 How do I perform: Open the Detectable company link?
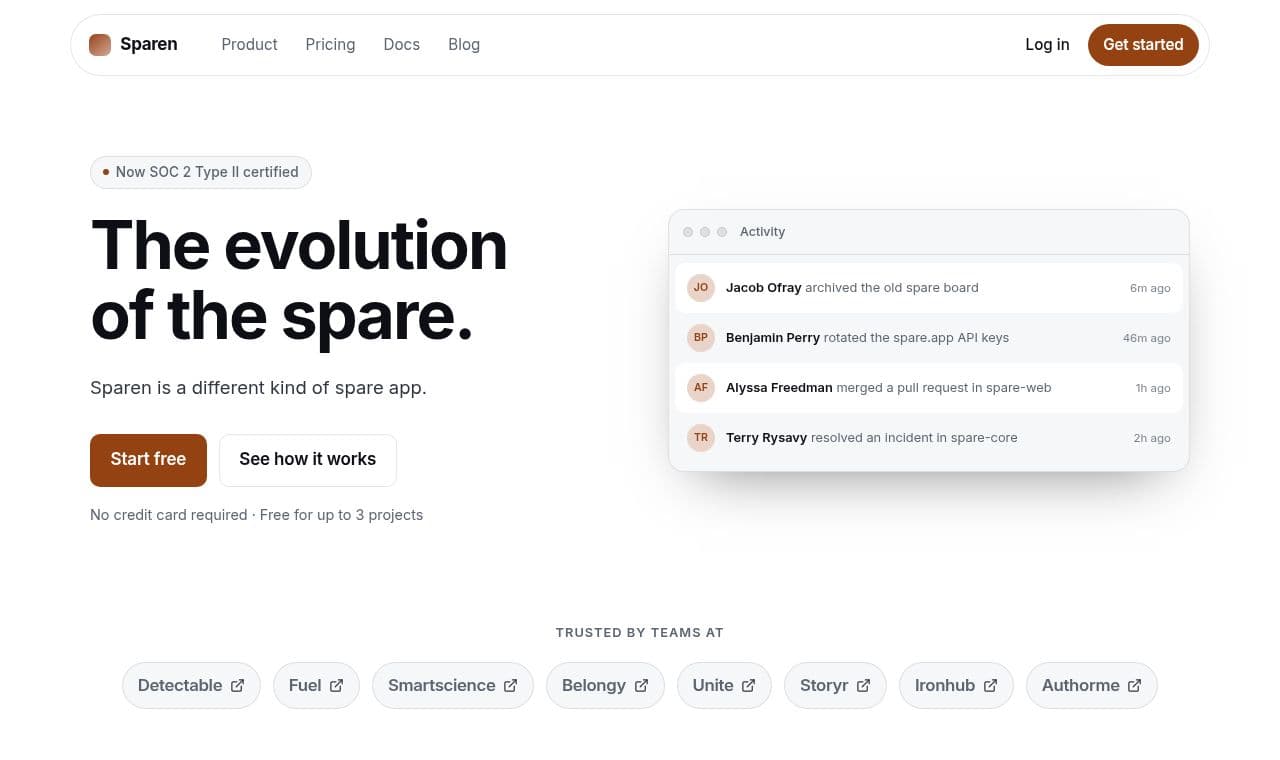tap(191, 686)
